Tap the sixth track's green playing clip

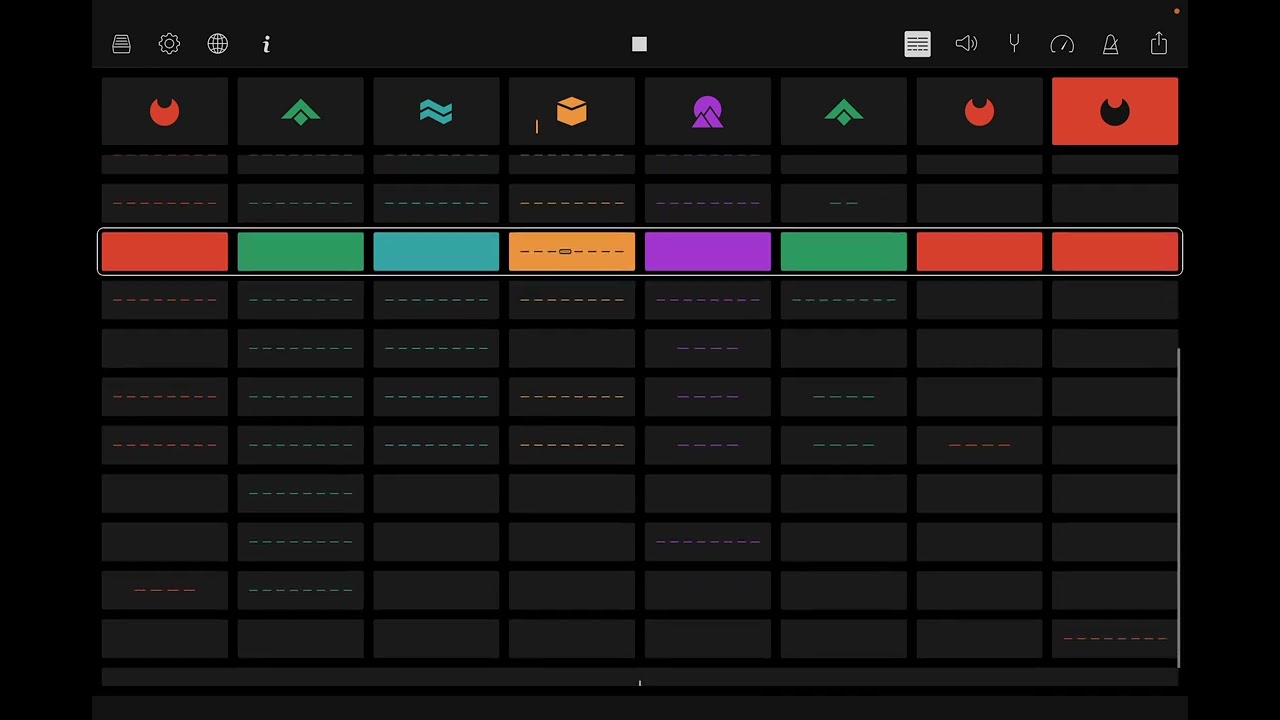[x=844, y=252]
